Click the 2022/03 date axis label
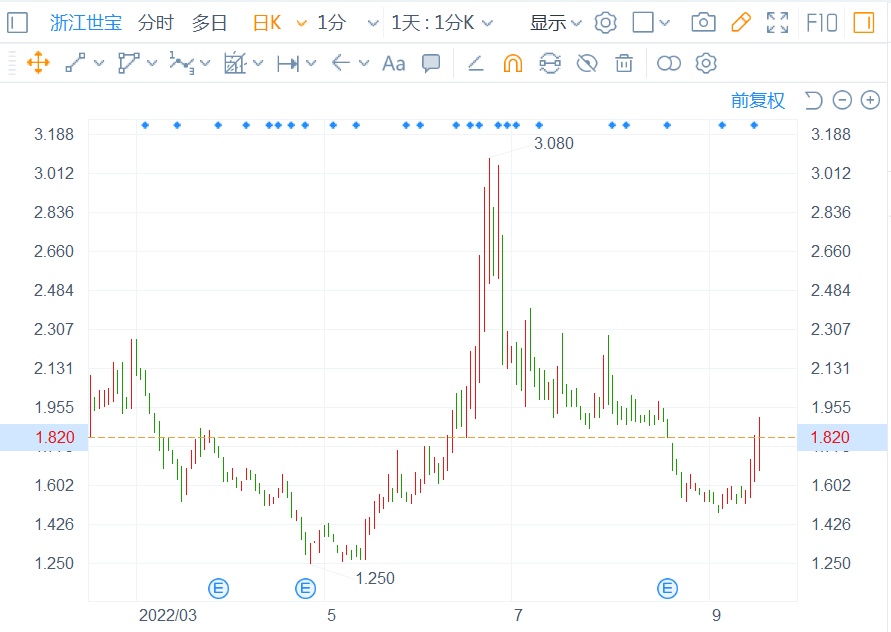The image size is (891, 632). click(x=168, y=616)
